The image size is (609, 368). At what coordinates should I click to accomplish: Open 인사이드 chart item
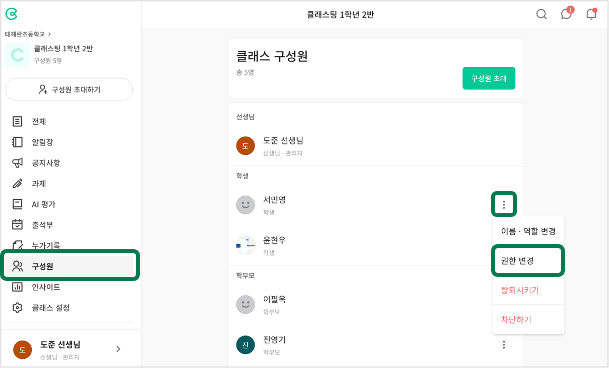click(36, 287)
